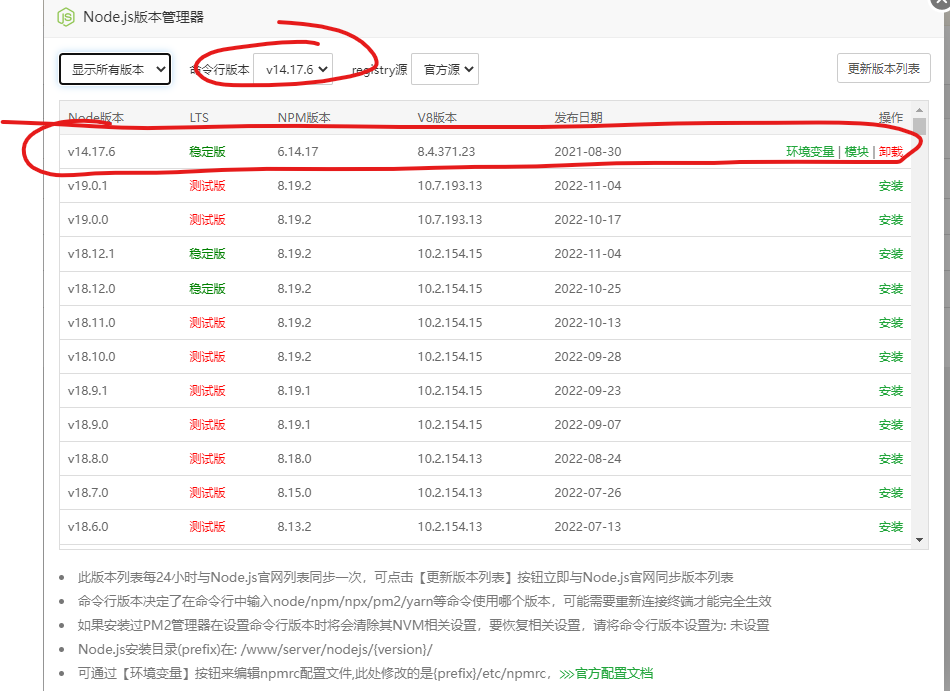The width and height of the screenshot is (950, 691).
Task: Click scrollbar down arrow in version table
Action: pyautogui.click(x=919, y=540)
